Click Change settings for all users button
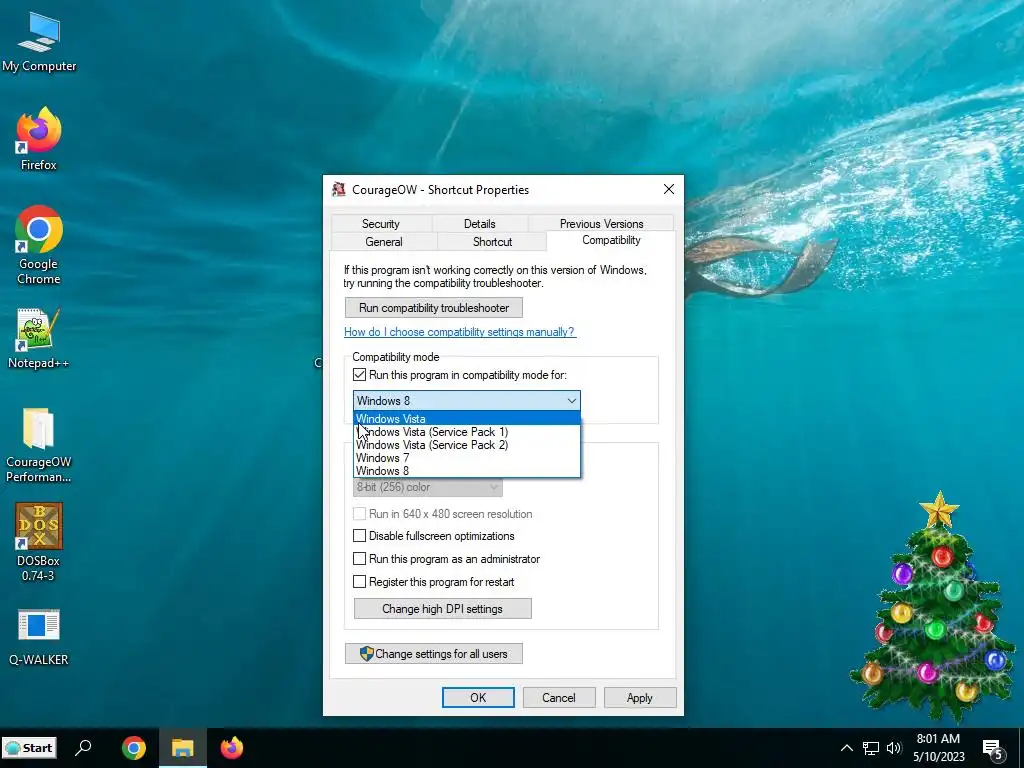This screenshot has height=768, width=1024. click(434, 654)
